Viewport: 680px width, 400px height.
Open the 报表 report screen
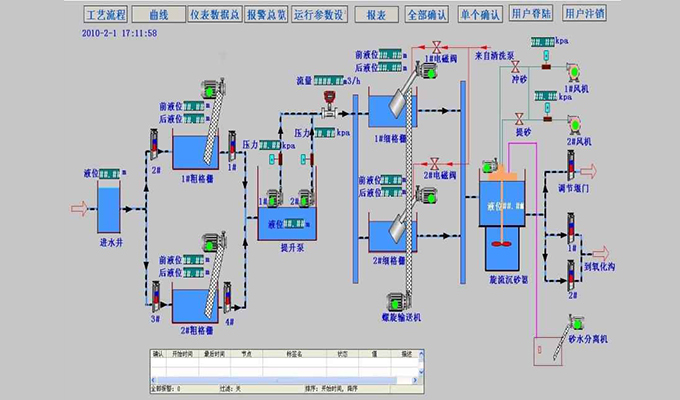[376, 15]
